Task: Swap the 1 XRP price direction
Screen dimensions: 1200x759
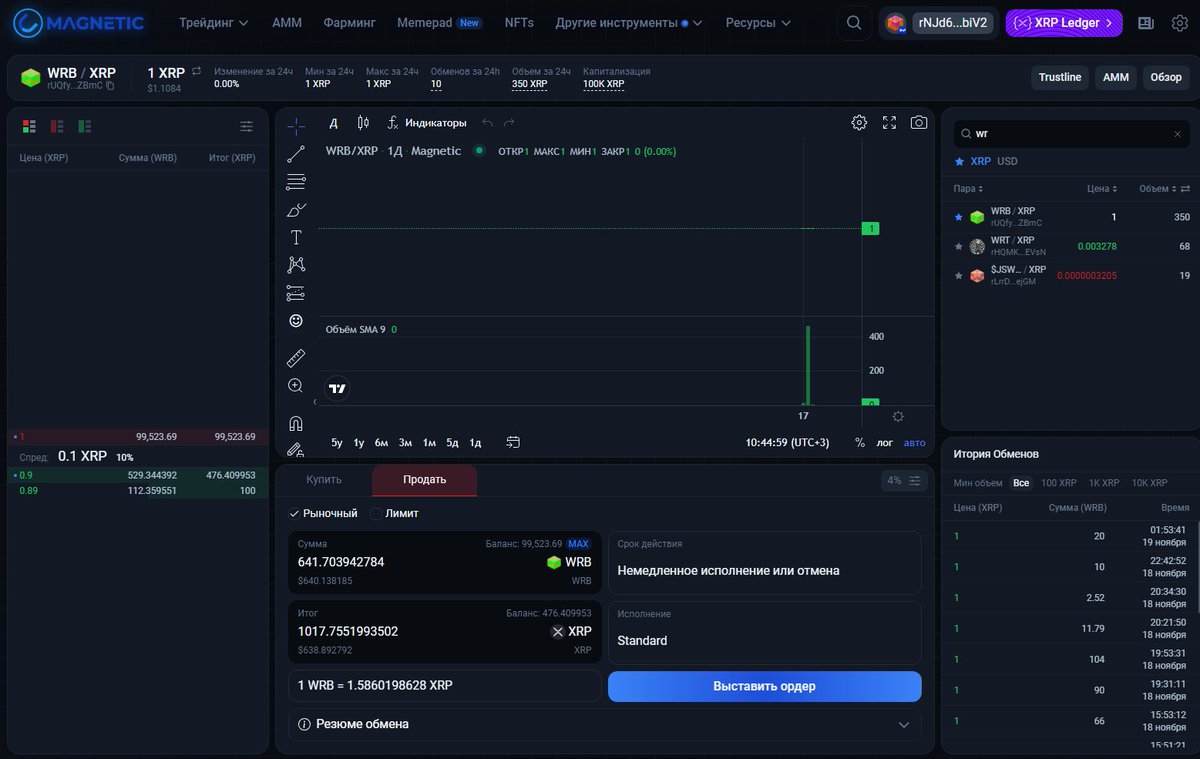Action: pos(197,72)
